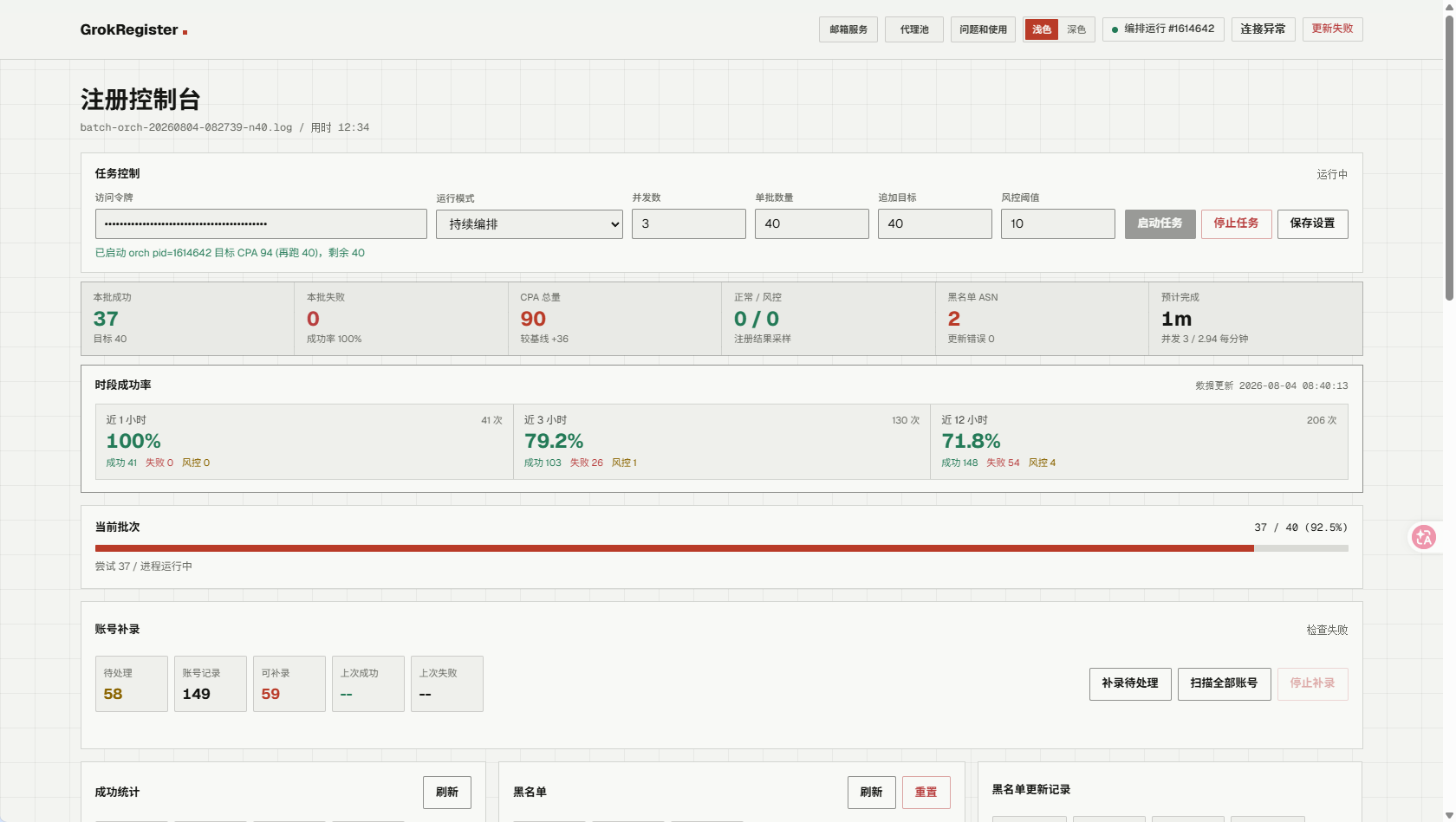Click the 补录待处理 button
The height and width of the screenshot is (822, 1456).
point(1130,683)
